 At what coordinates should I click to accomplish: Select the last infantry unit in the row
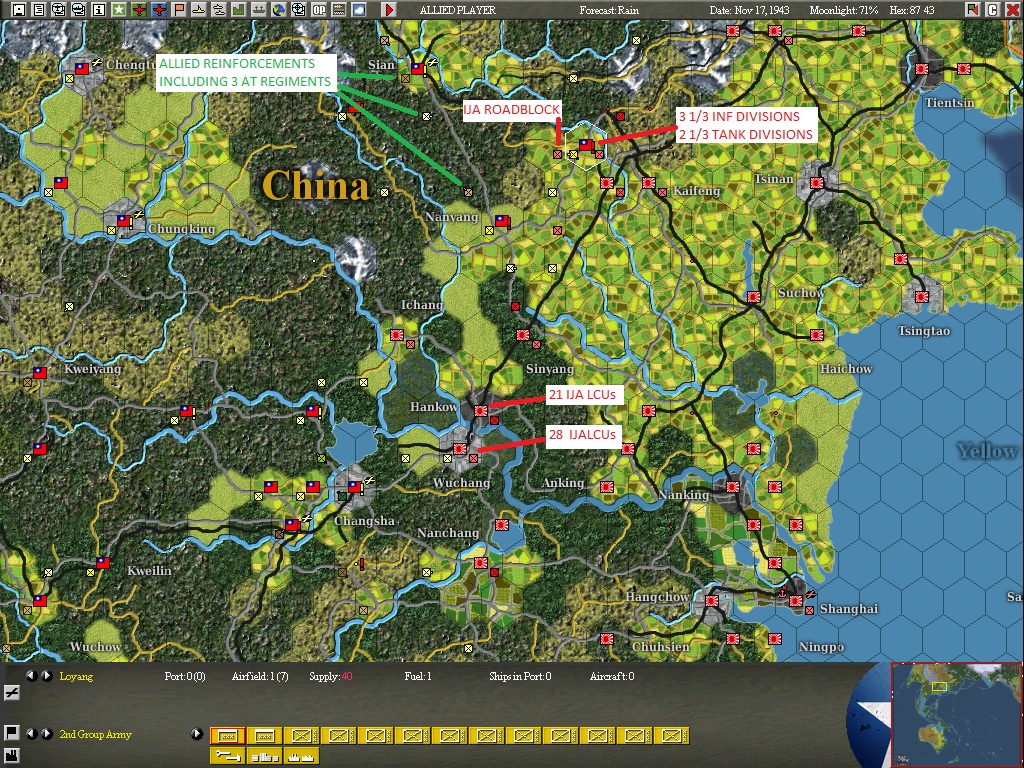point(671,736)
